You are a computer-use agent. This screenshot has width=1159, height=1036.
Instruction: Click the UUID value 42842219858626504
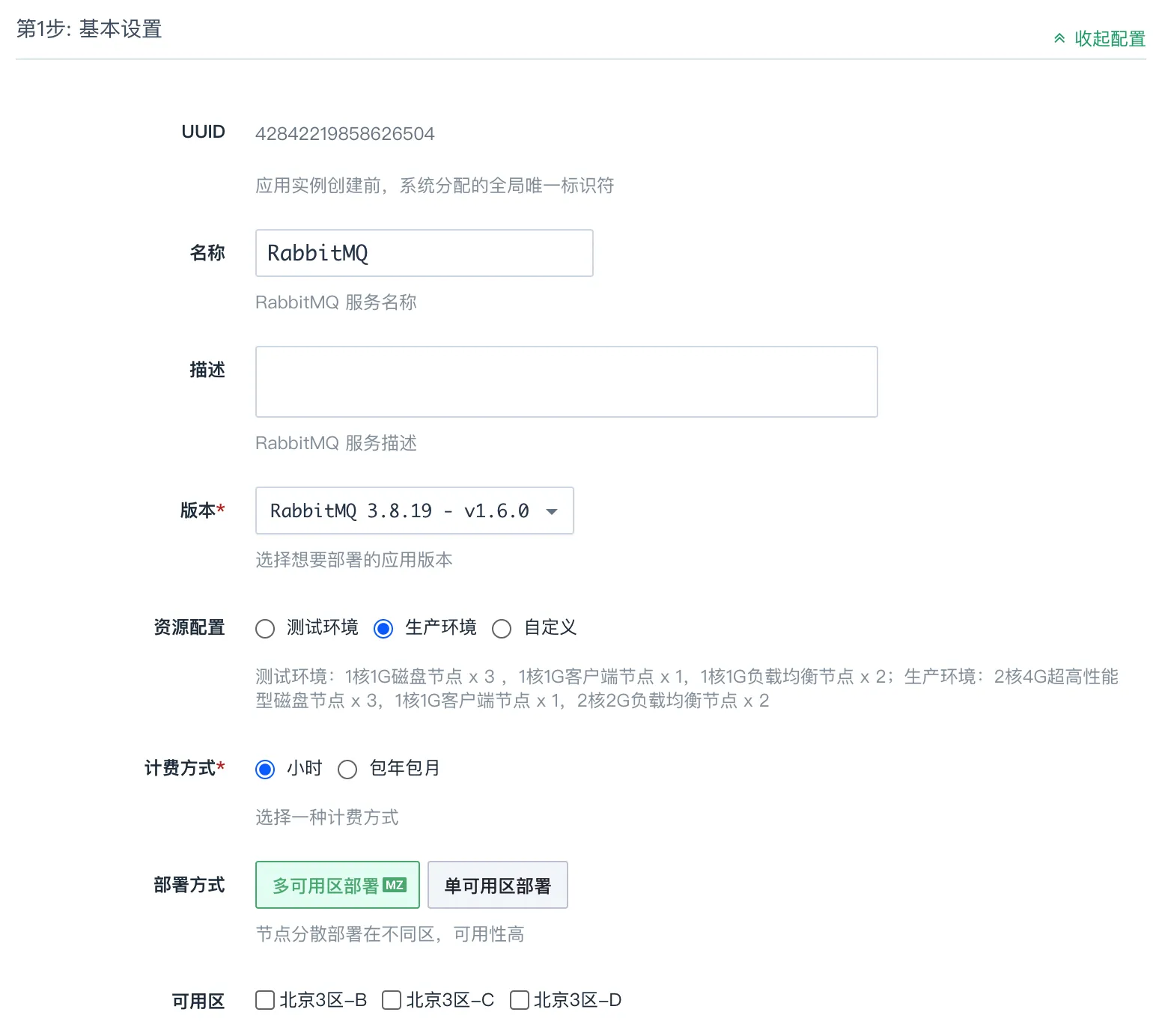(x=345, y=134)
